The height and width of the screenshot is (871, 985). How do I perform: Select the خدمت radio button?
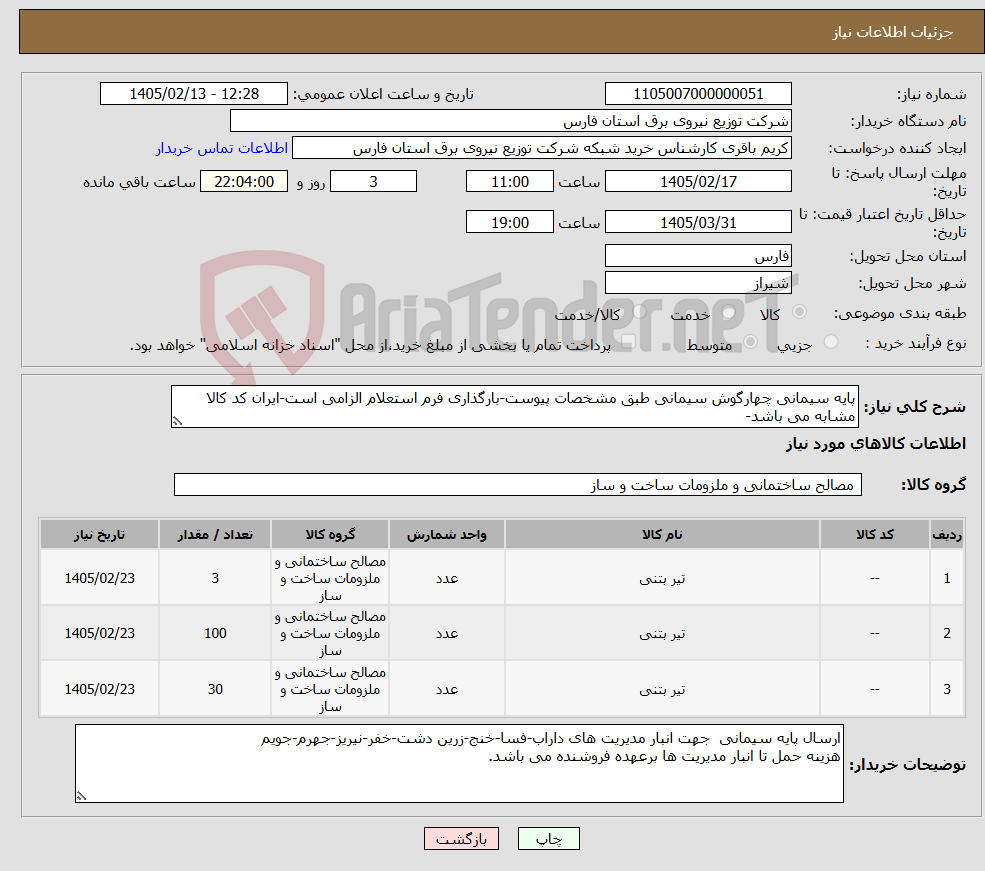[729, 311]
